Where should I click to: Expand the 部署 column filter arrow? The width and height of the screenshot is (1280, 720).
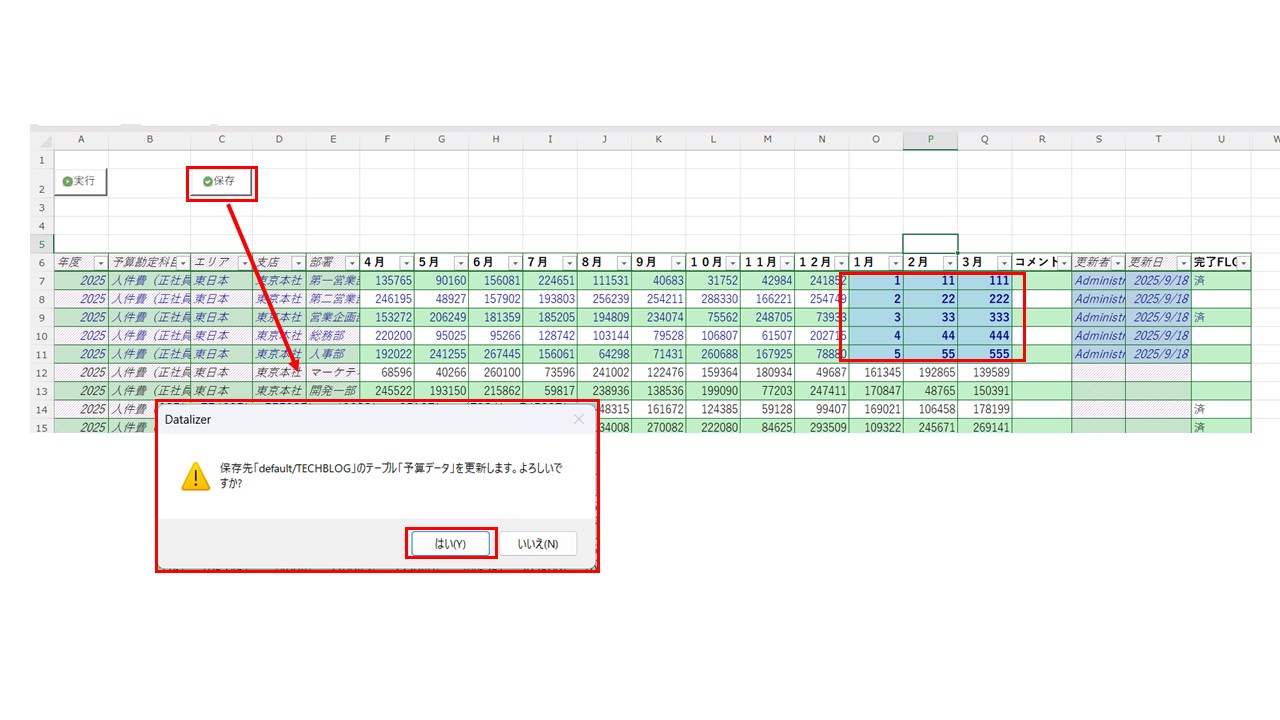coord(351,263)
